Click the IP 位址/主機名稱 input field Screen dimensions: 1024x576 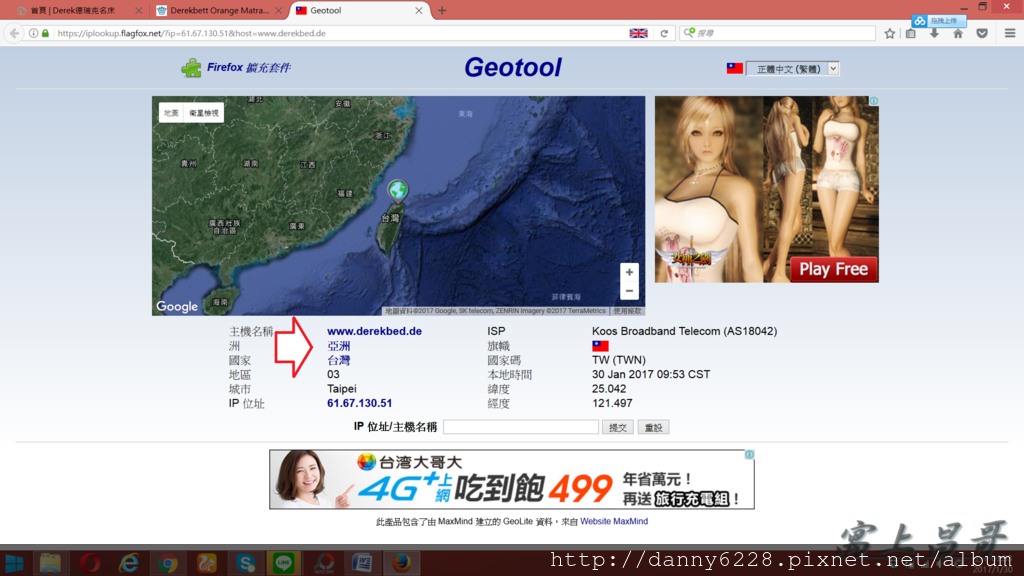[520, 426]
